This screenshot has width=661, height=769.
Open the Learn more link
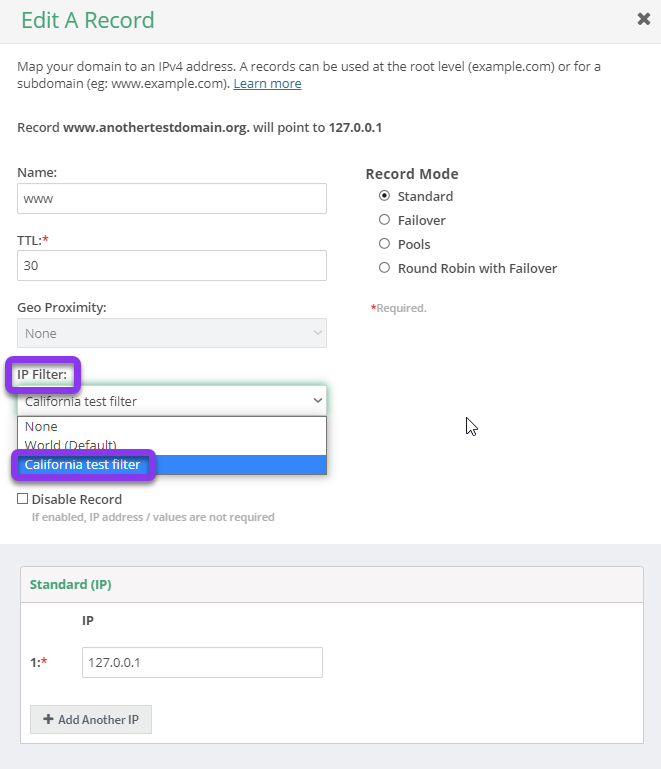pyautogui.click(x=267, y=83)
